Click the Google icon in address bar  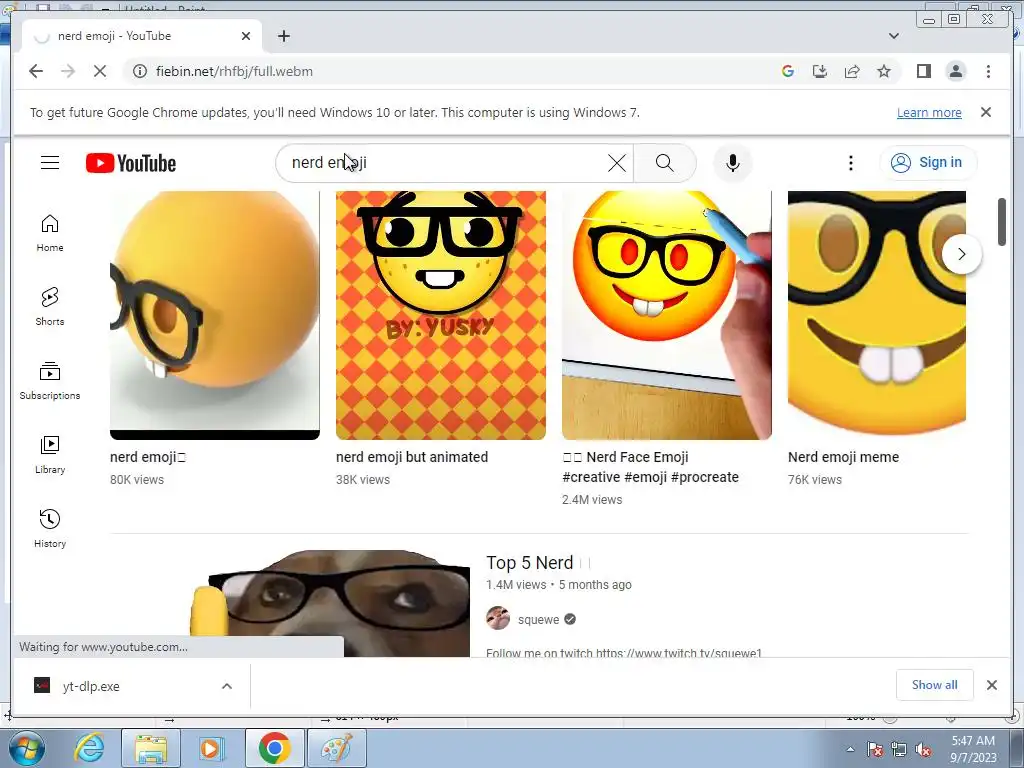click(788, 71)
